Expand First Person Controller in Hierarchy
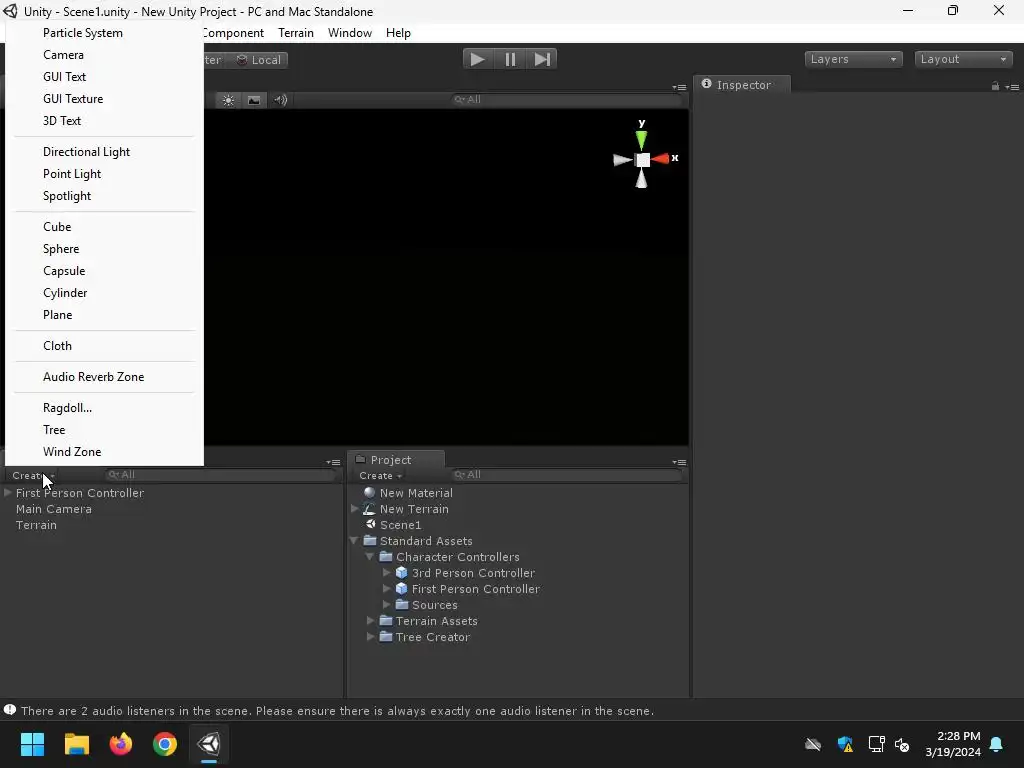This screenshot has width=1024, height=768. (8, 493)
